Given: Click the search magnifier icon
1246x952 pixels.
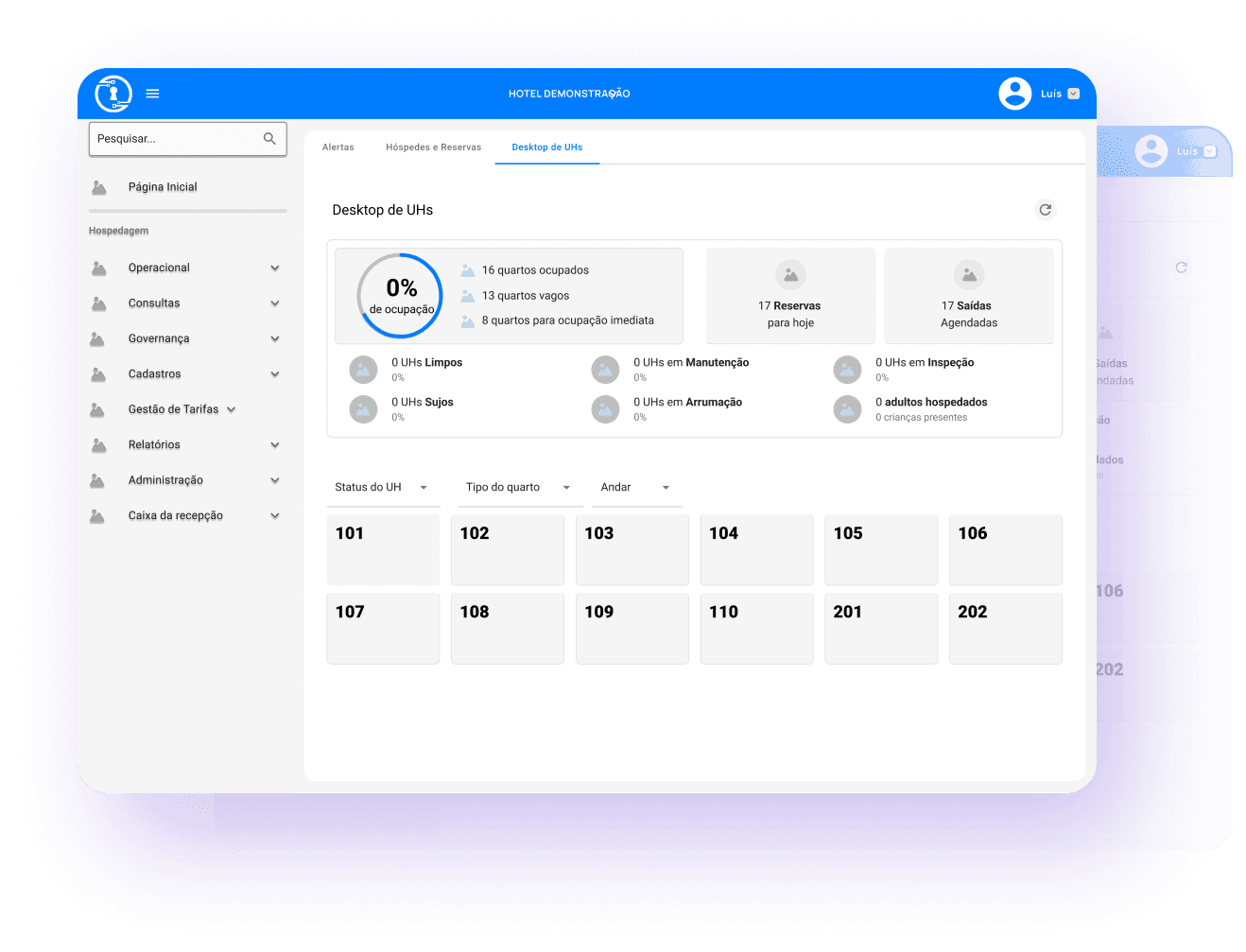Looking at the screenshot, I should [x=269, y=139].
